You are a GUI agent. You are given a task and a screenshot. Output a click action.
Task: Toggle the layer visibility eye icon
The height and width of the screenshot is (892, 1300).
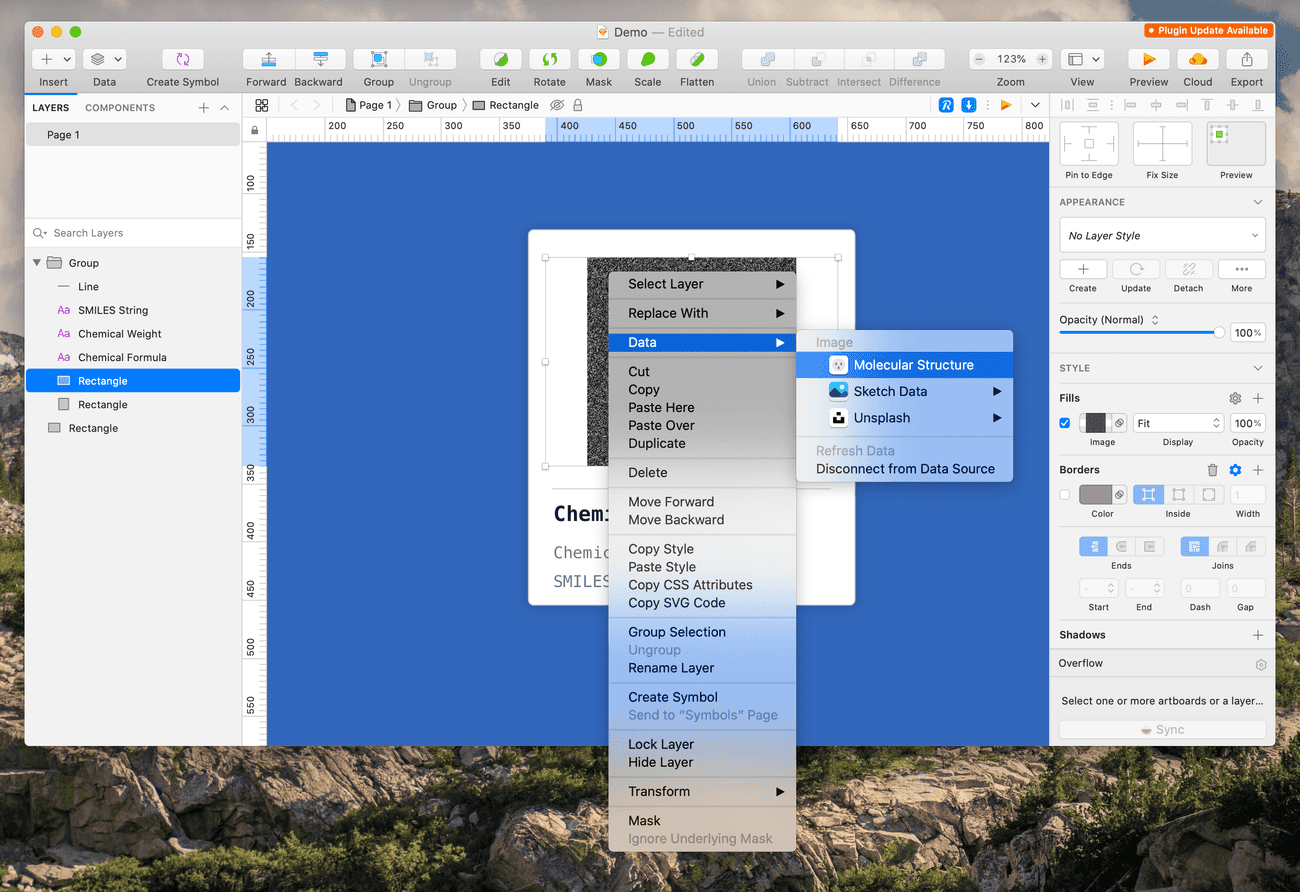click(557, 105)
